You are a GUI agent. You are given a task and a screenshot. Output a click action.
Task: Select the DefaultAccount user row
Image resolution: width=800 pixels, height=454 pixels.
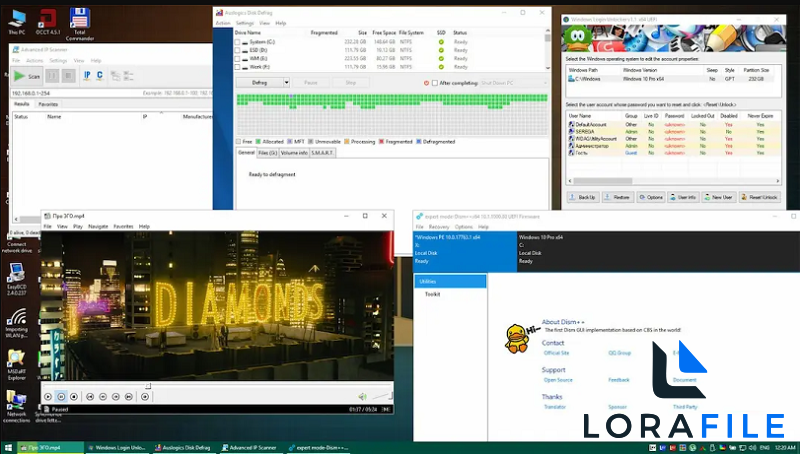tap(673, 124)
